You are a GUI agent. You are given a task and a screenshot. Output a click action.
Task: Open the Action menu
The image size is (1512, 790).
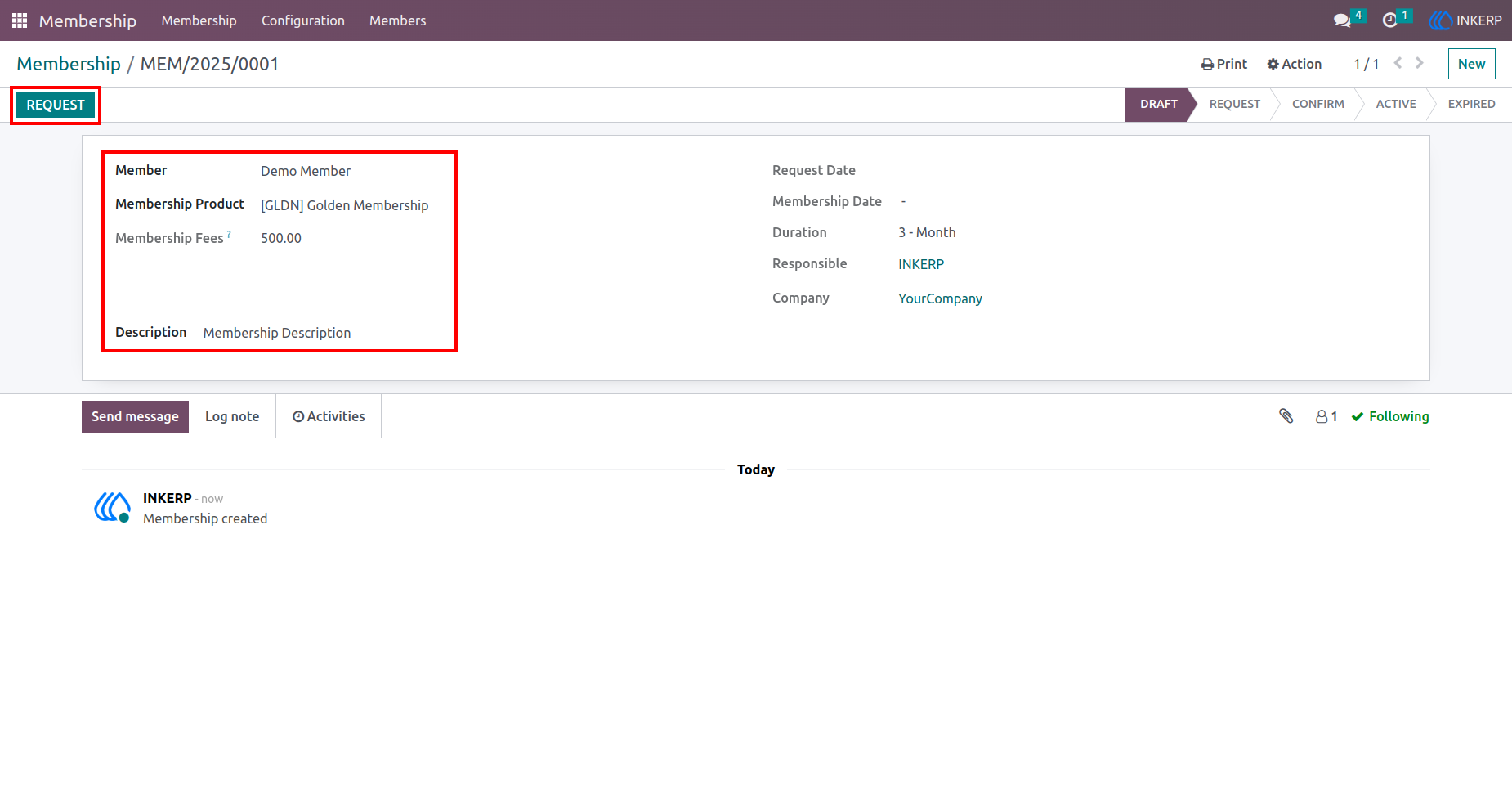tap(1294, 64)
